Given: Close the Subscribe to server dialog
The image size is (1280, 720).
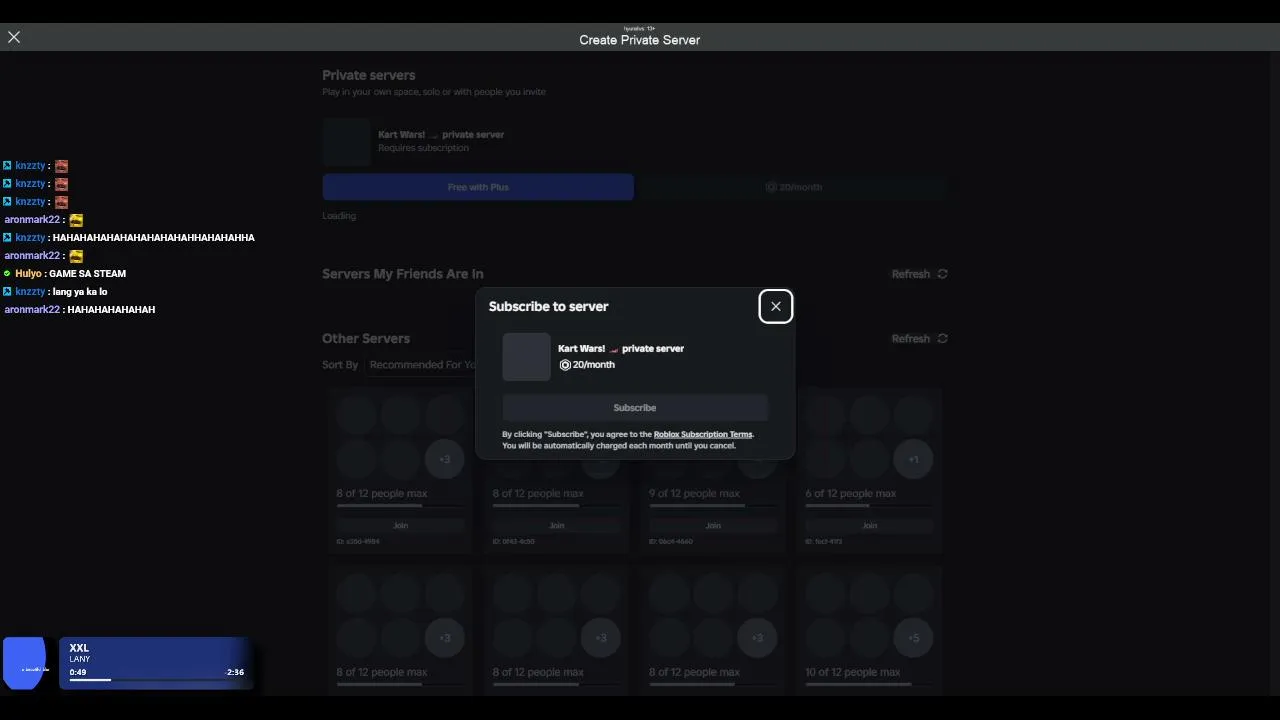Looking at the screenshot, I should (x=776, y=306).
